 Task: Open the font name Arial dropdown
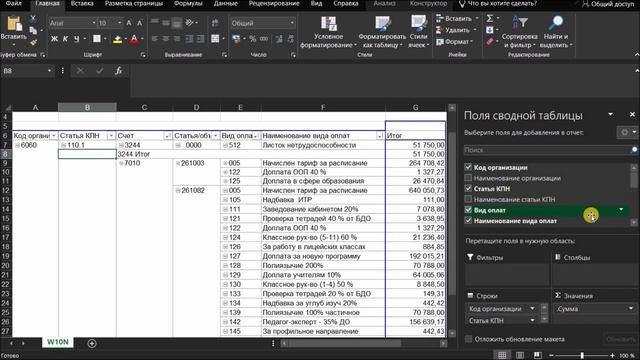tap(94, 23)
